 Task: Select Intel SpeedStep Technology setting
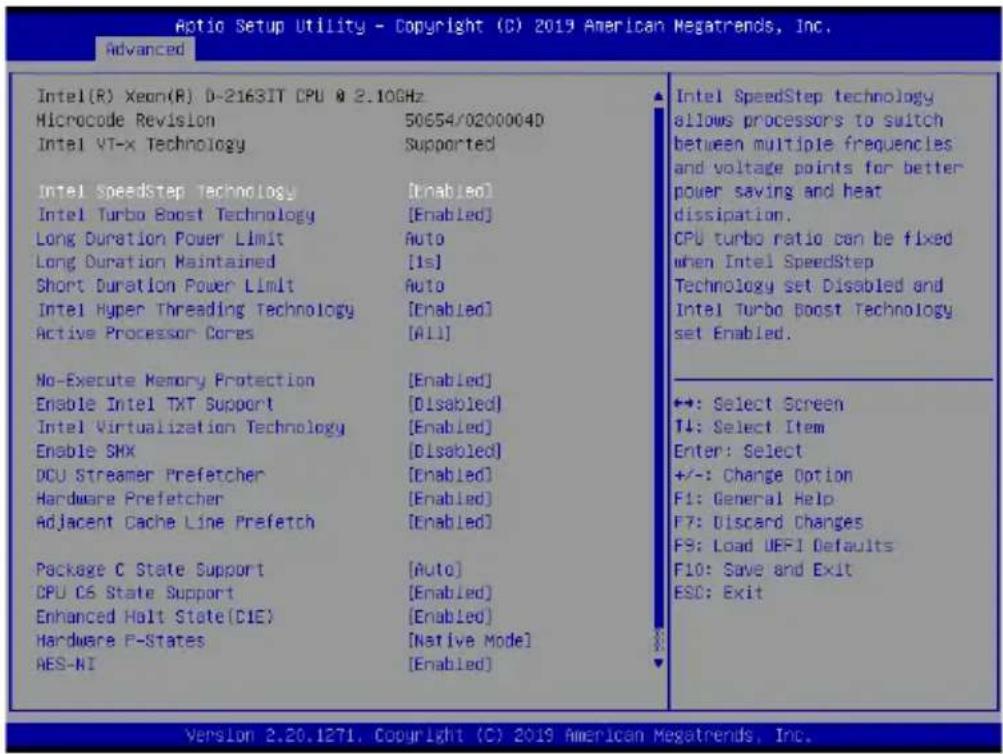click(166, 191)
